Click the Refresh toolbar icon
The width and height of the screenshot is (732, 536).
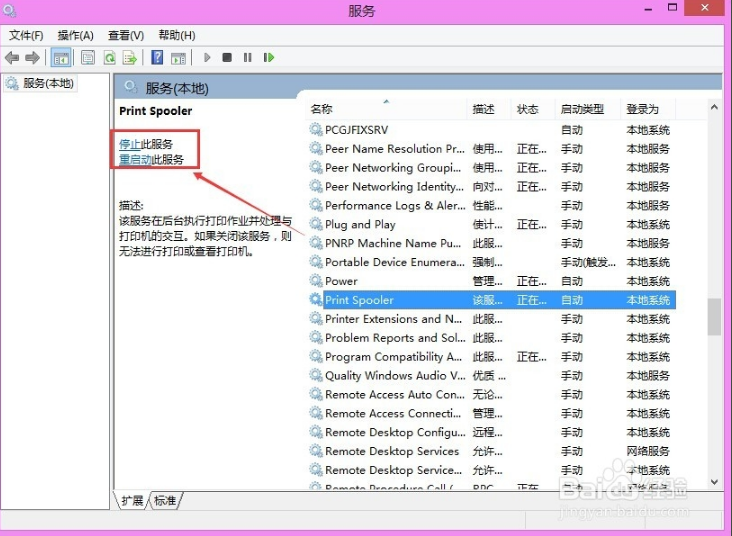[109, 58]
